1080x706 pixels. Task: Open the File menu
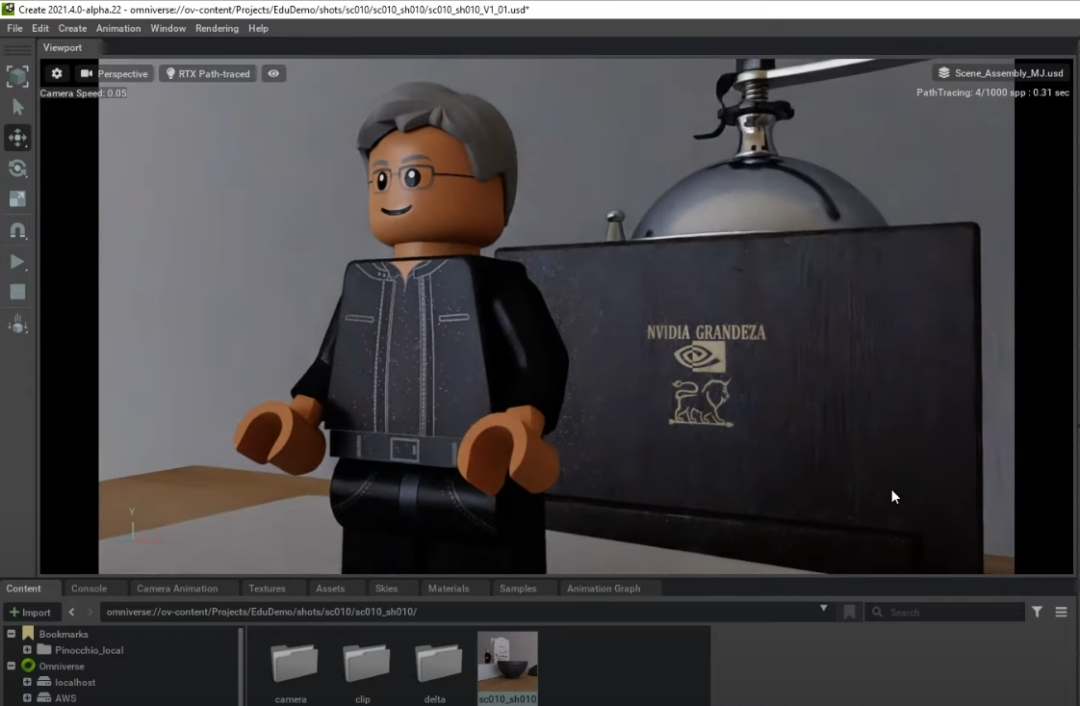(x=14, y=28)
